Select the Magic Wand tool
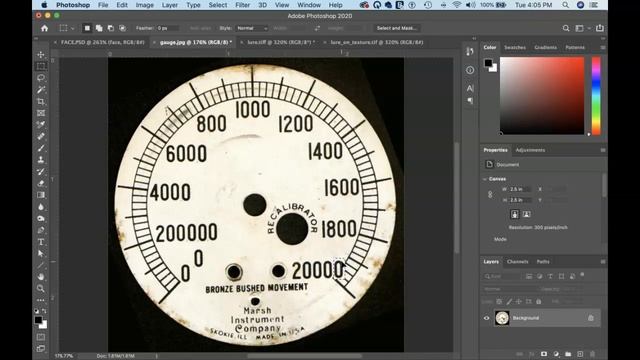Screen dimensions: 640x360 [x=41, y=90]
